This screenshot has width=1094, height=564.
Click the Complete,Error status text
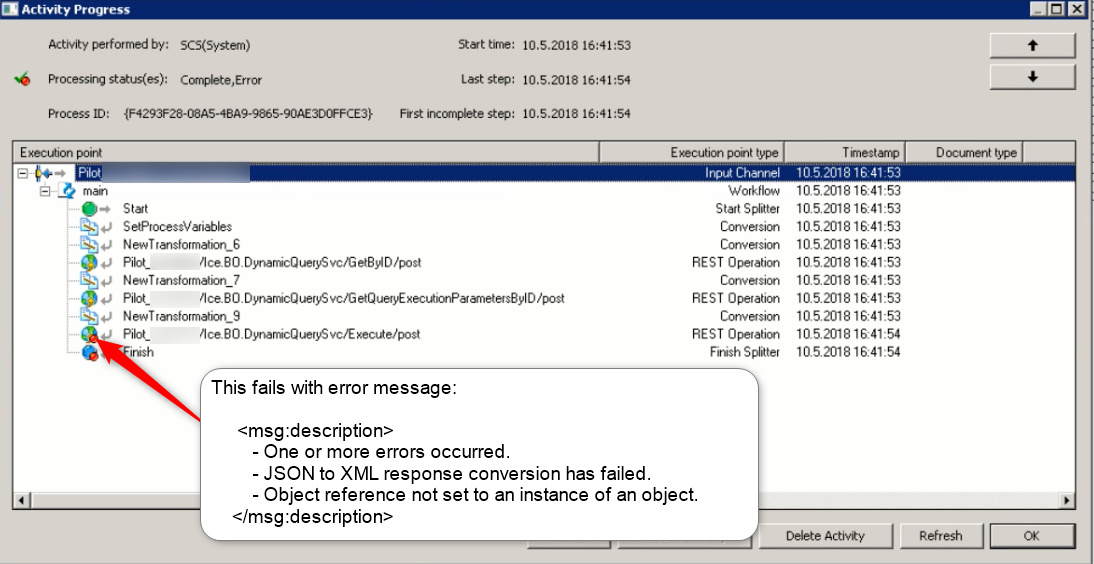tap(221, 80)
